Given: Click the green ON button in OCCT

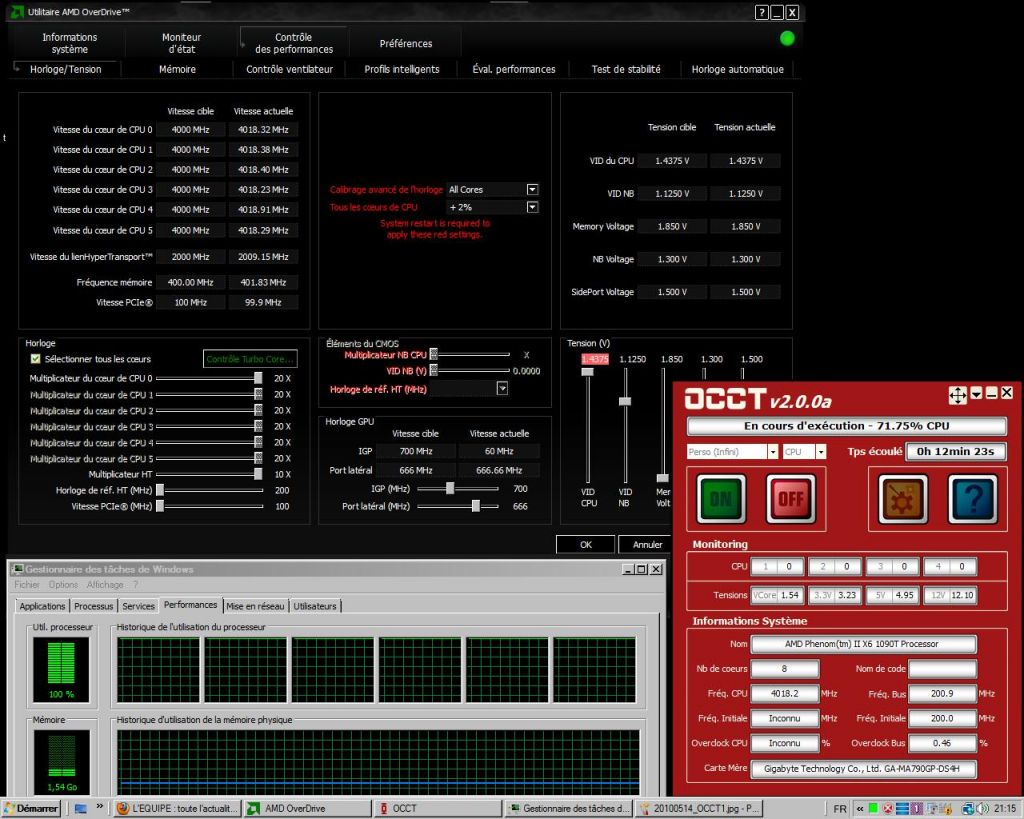Looking at the screenshot, I should (x=721, y=500).
